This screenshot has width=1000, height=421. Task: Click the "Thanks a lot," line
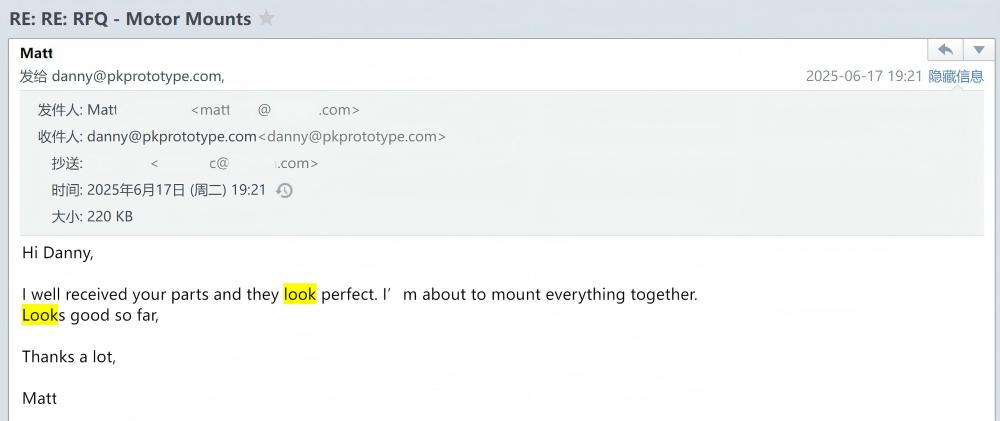point(69,356)
